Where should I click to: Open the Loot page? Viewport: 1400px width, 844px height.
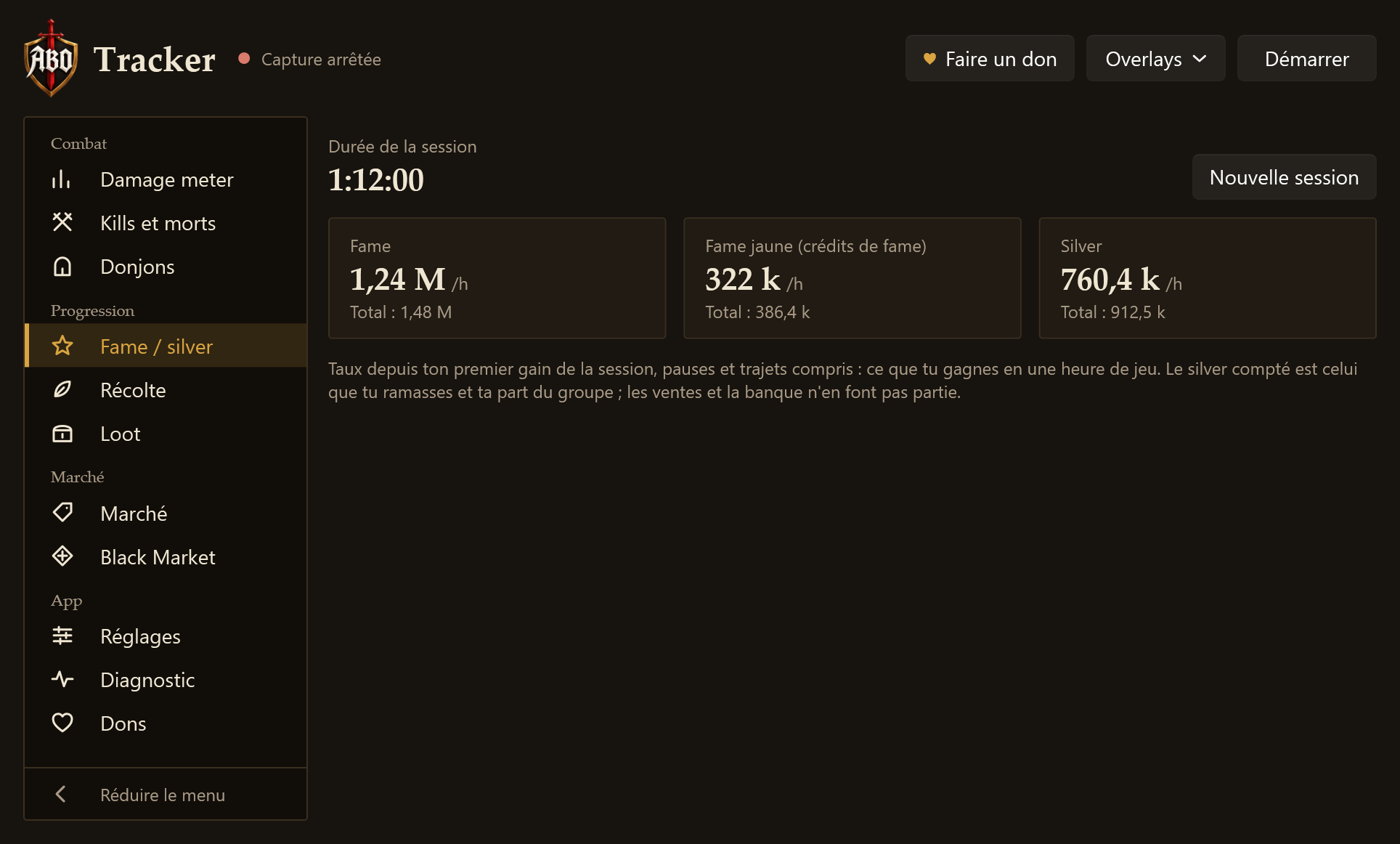click(x=166, y=434)
